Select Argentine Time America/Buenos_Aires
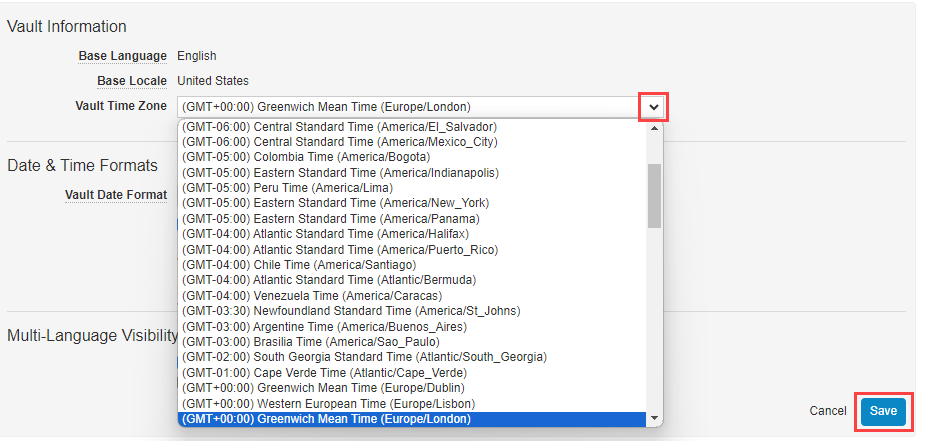Image resolution: width=925 pixels, height=441 pixels. click(324, 327)
